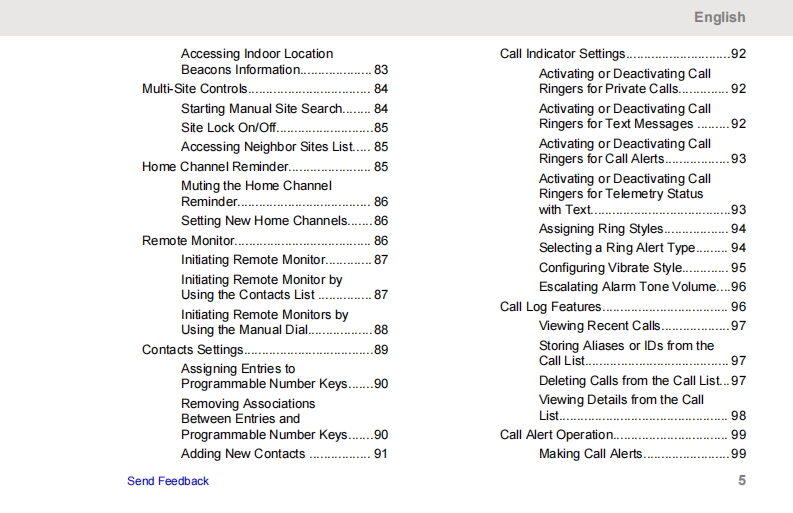793x513 pixels.
Task: Jump to Assigning Ring Styles entry
Action: pos(601,229)
